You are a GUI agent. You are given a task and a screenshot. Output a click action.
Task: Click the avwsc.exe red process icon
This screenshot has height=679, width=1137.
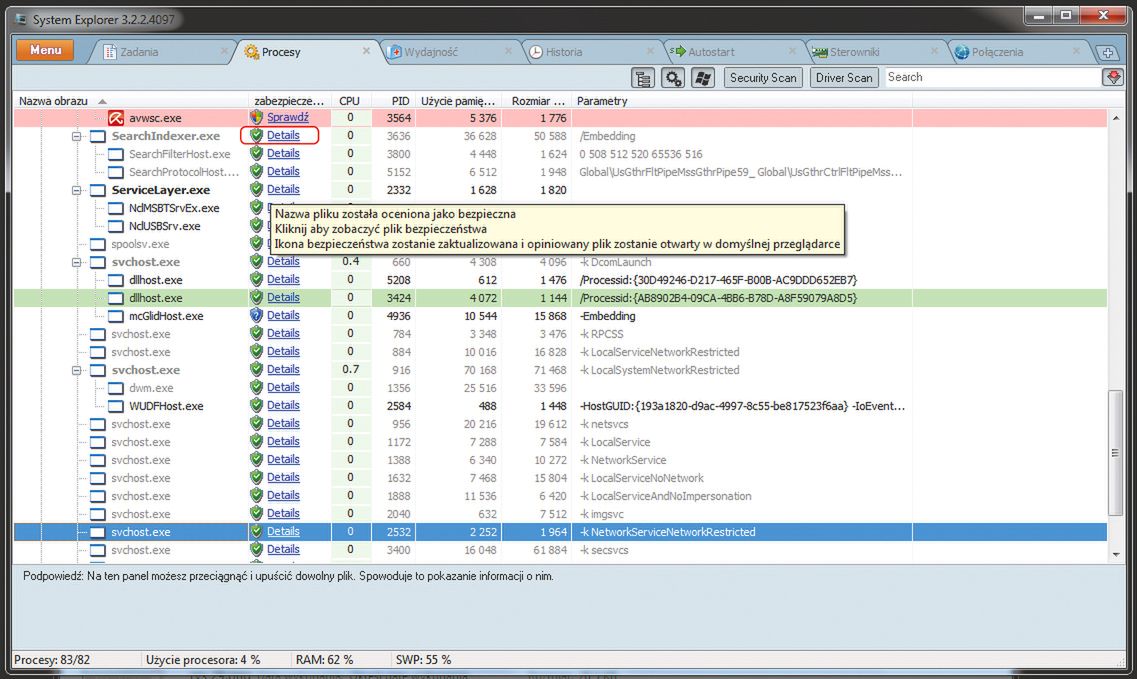pos(116,118)
